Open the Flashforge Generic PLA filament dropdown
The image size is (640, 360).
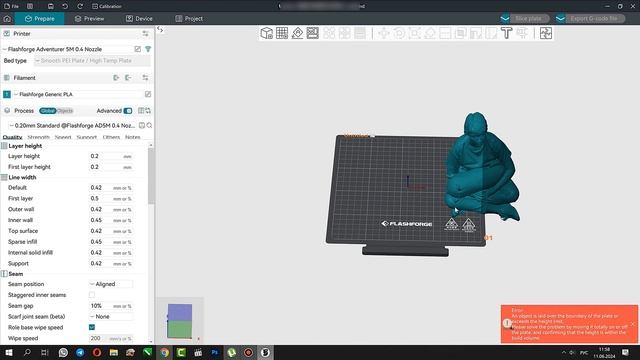tap(78, 94)
